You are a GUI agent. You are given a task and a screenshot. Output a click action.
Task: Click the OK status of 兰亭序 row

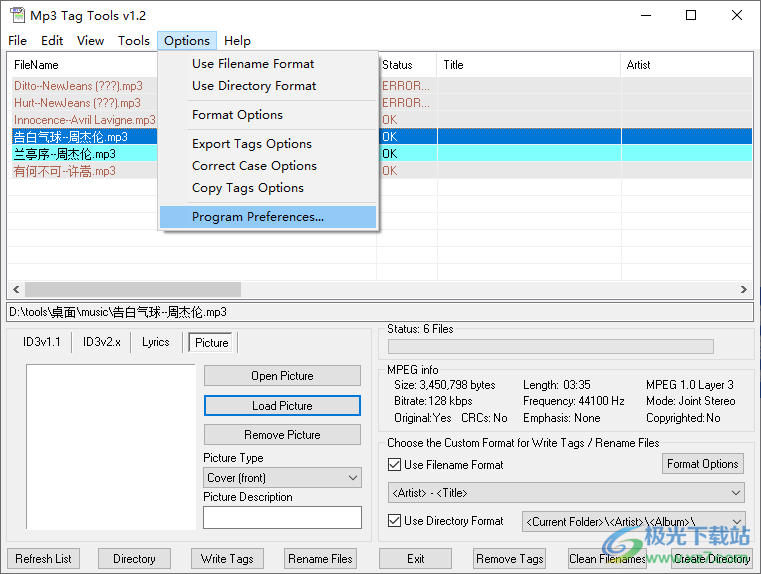[390, 154]
